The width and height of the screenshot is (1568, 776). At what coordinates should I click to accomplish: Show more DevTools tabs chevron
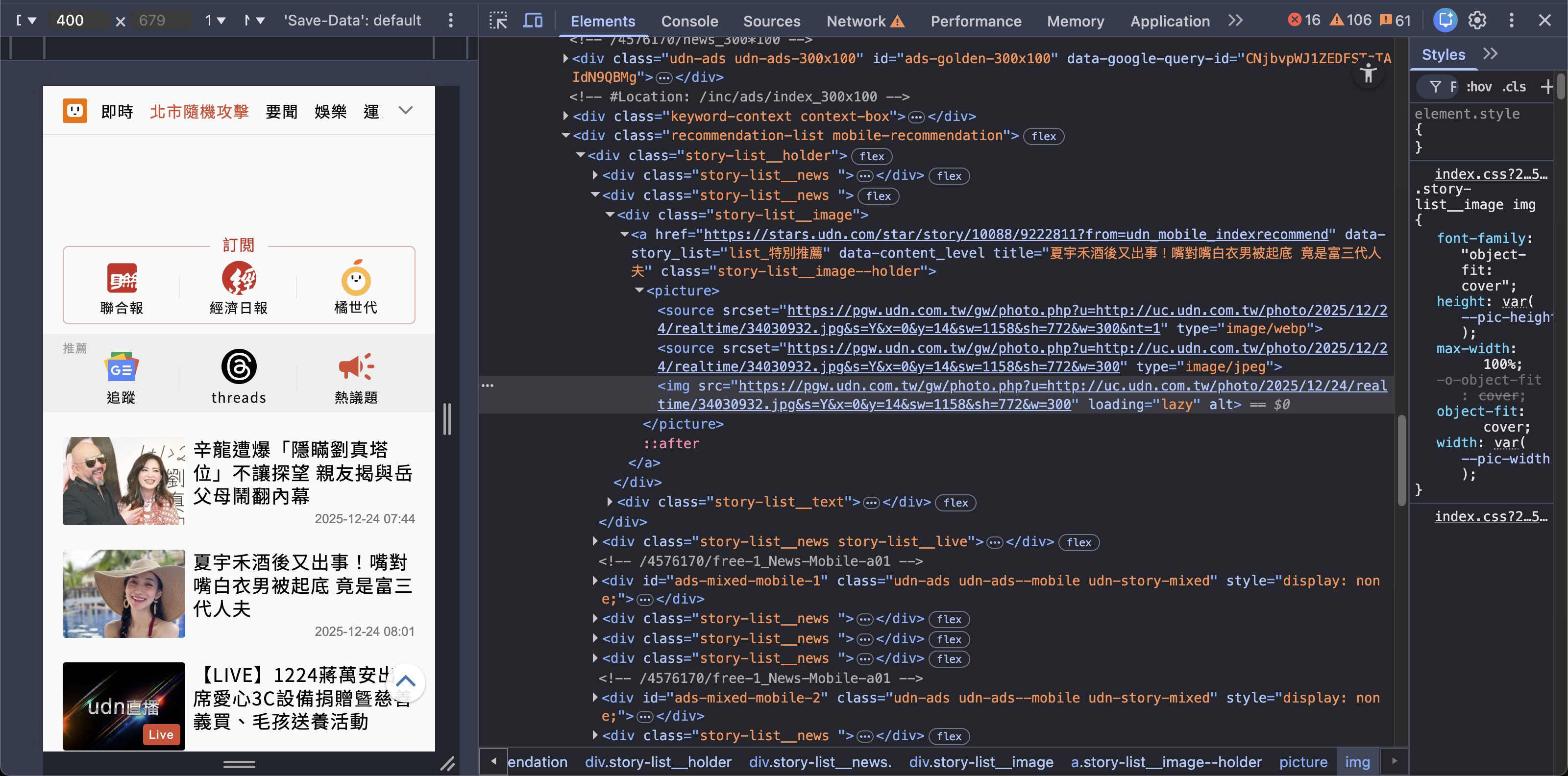1235,21
